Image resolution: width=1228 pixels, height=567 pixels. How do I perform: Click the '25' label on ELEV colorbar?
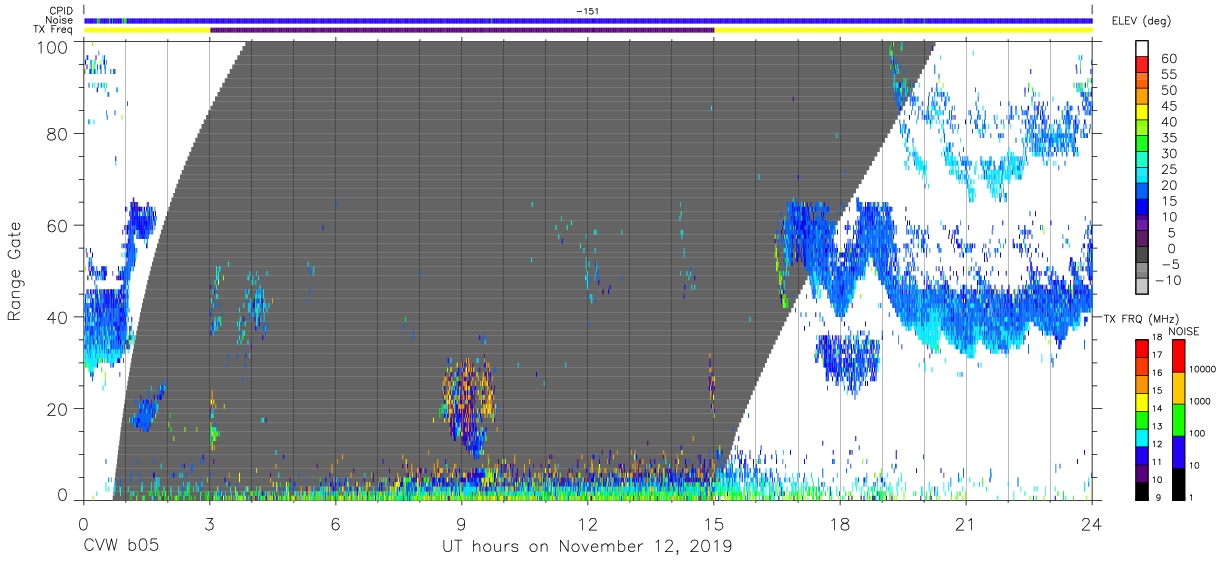[x=1168, y=170]
